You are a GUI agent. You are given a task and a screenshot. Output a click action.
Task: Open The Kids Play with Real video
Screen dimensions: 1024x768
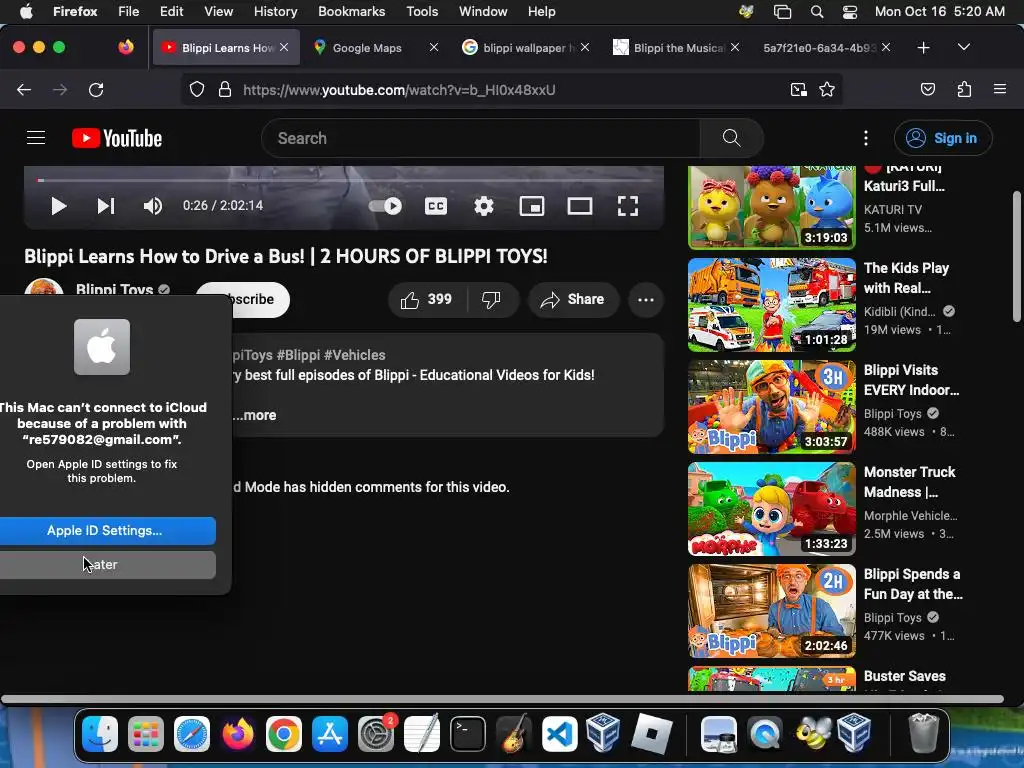771,305
